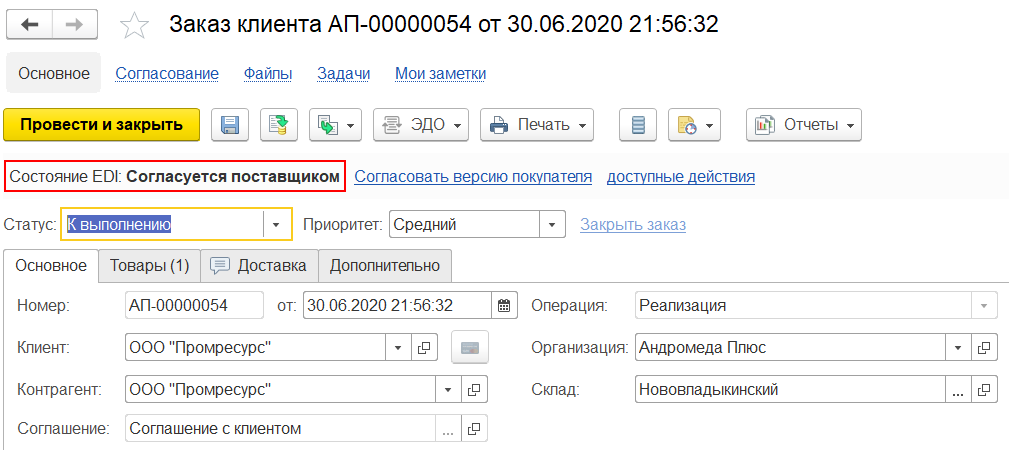The height and width of the screenshot is (450, 1009).
Task: Switch to the Товары (1) tab
Action: tap(149, 265)
